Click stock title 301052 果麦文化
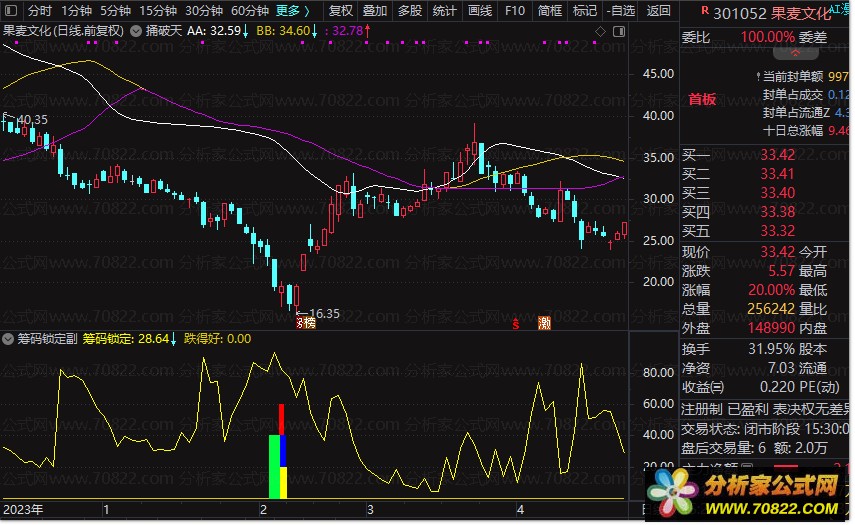 [772, 13]
